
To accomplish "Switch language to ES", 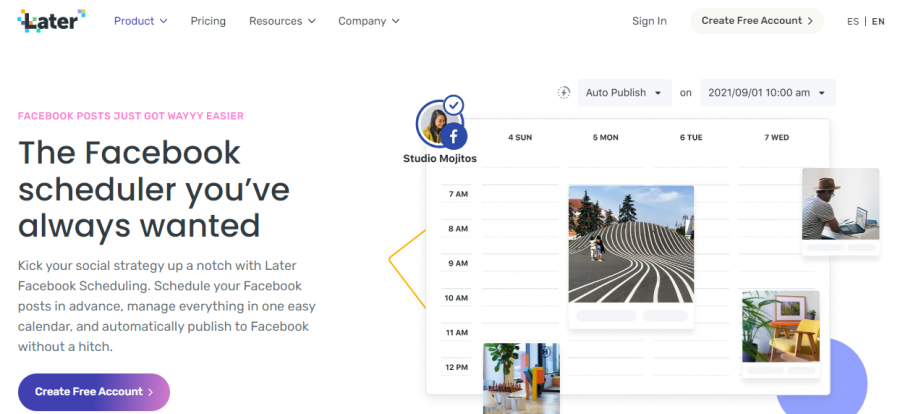I will [x=853, y=21].
